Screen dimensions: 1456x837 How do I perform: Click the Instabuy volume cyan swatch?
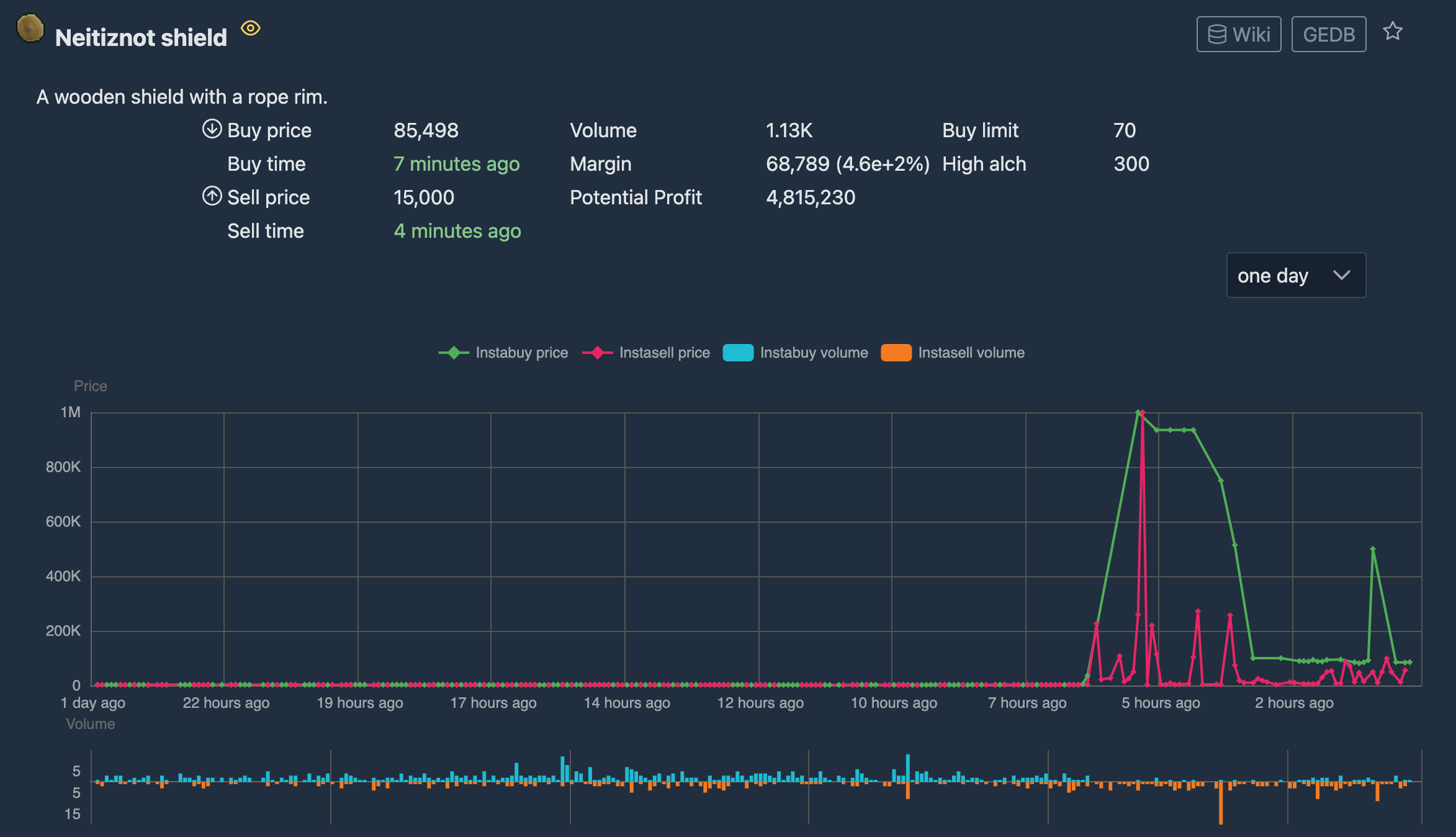pos(738,353)
